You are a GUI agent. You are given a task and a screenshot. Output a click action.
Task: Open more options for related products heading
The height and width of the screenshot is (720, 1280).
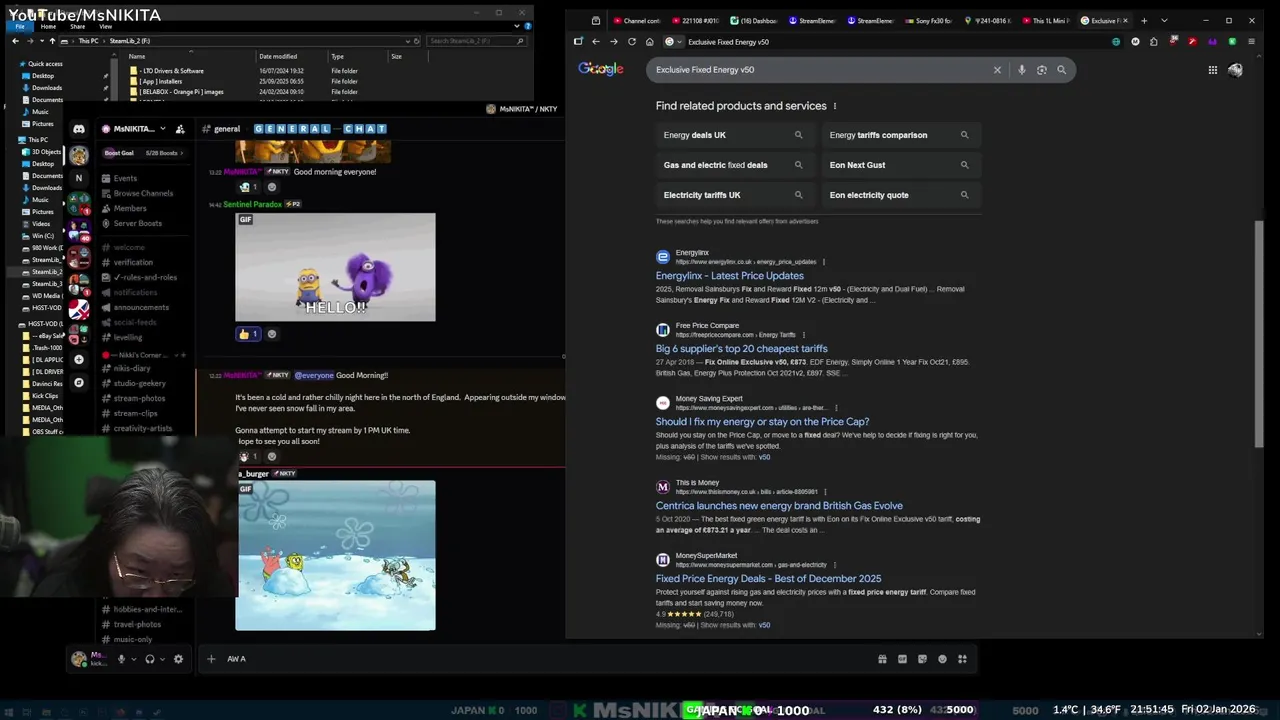point(835,106)
